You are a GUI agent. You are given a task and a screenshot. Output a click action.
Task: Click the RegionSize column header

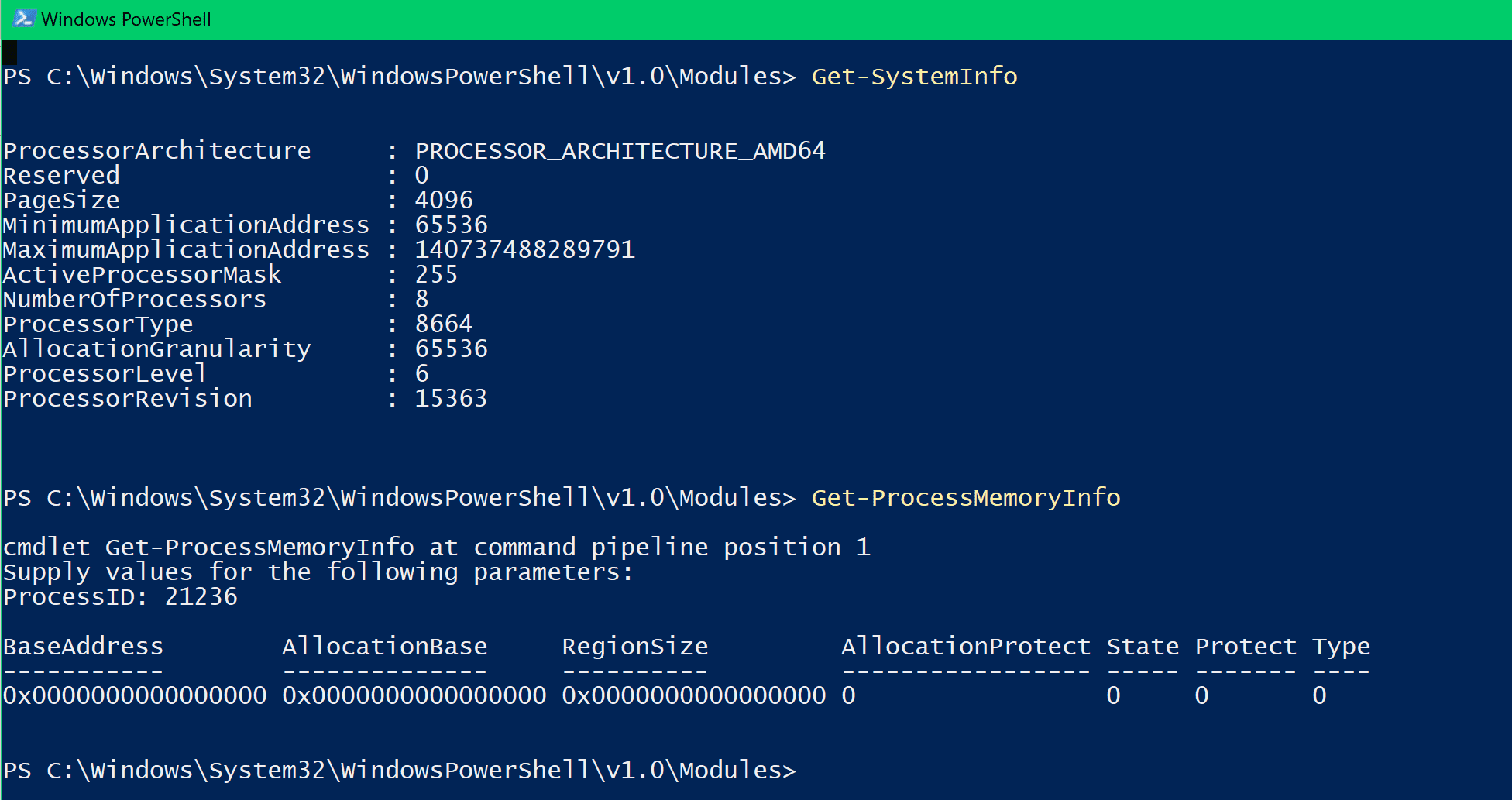pyautogui.click(x=635, y=647)
